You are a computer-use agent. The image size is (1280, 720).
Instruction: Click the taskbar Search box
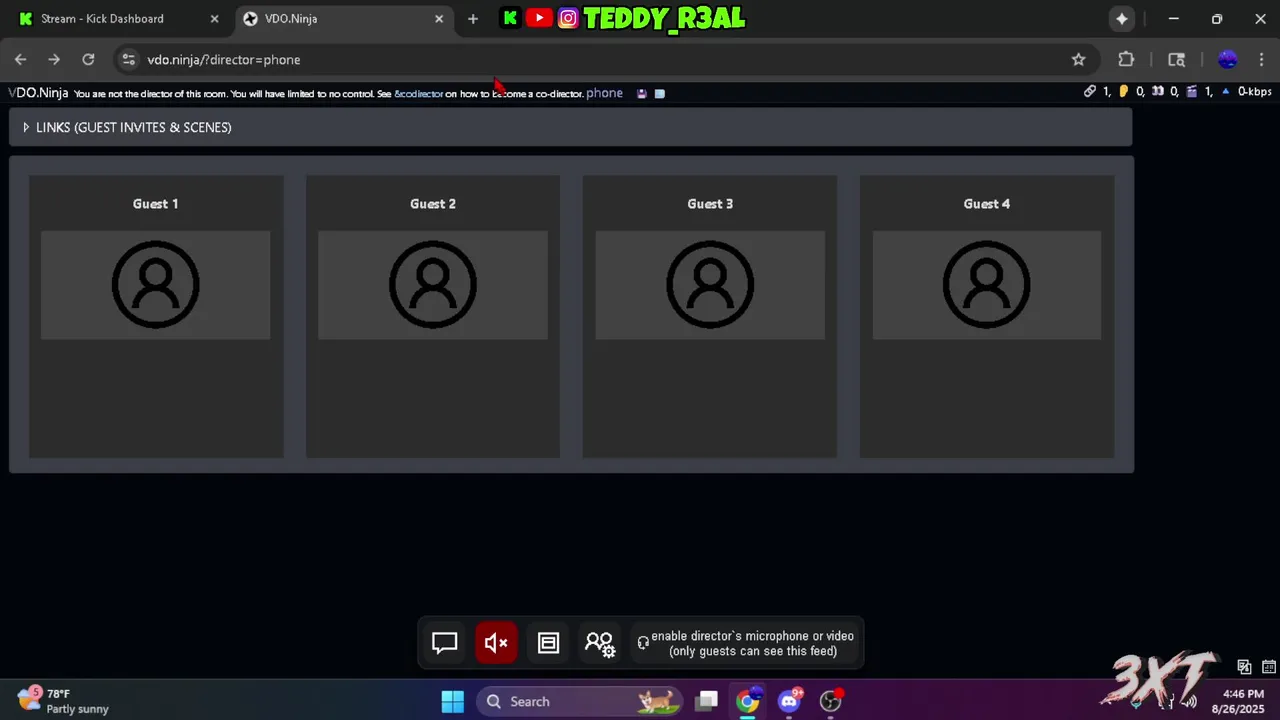click(x=578, y=702)
